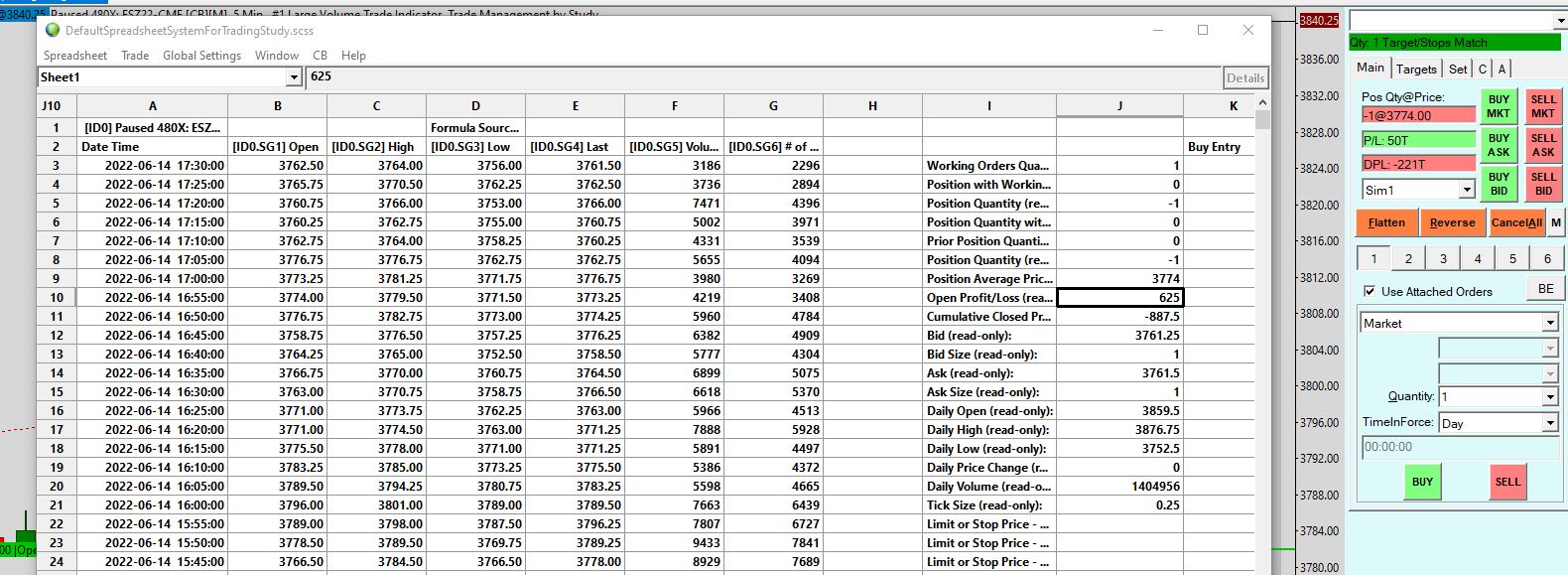The width and height of the screenshot is (1568, 575).
Task: Select quantity preset button 5
Action: click(1512, 258)
